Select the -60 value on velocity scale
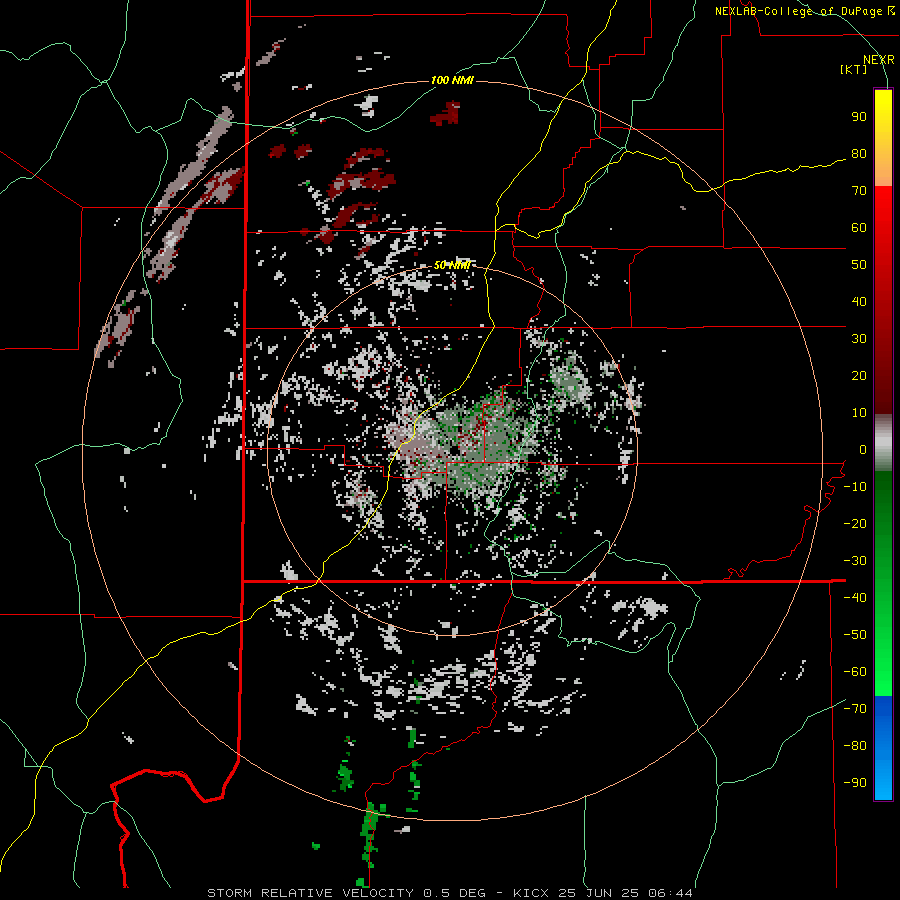 tap(855, 672)
